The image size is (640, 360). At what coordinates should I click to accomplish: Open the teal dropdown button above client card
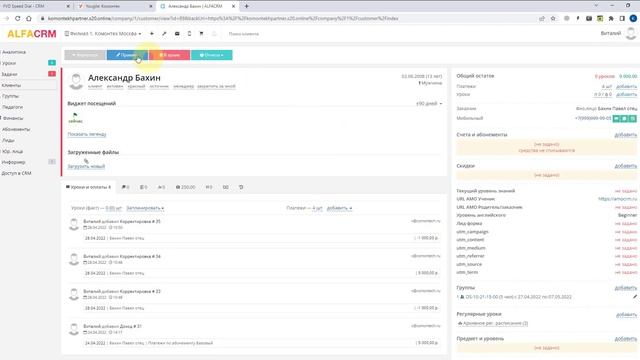point(211,55)
